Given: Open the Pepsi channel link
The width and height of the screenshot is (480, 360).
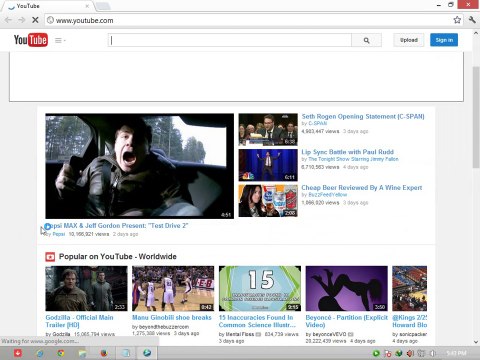Looking at the screenshot, I should 59,234.
